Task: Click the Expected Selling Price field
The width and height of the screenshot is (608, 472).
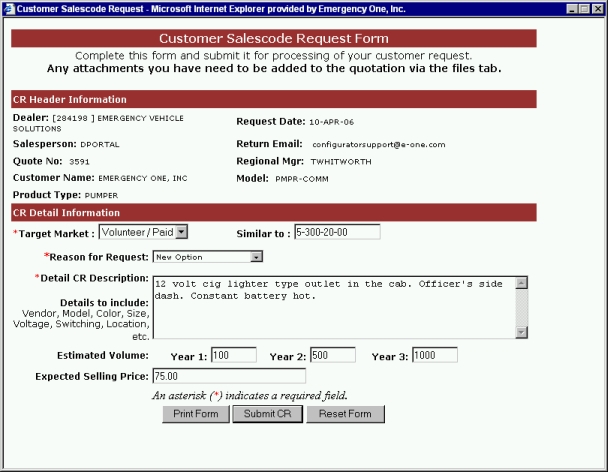Action: coord(229,376)
